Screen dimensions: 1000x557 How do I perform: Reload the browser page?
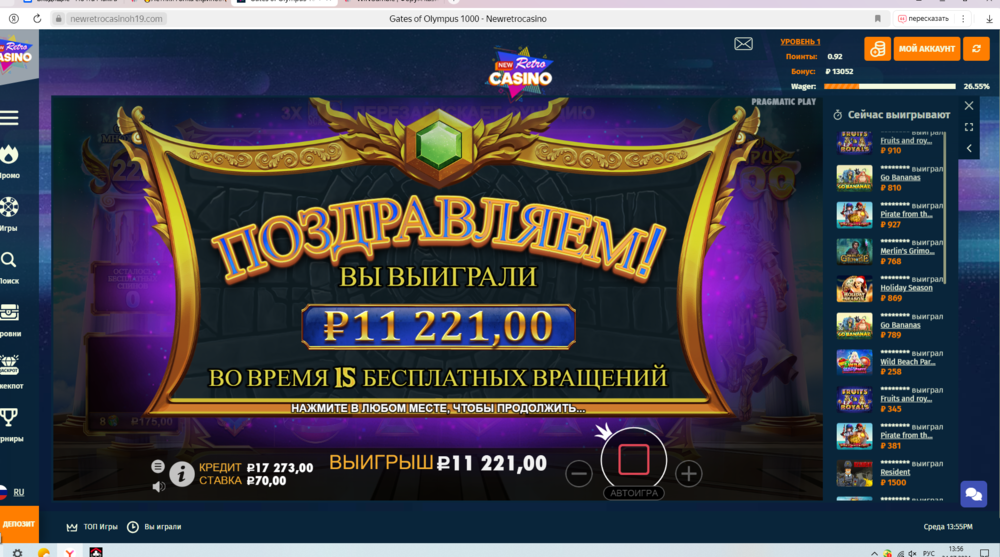point(37,19)
